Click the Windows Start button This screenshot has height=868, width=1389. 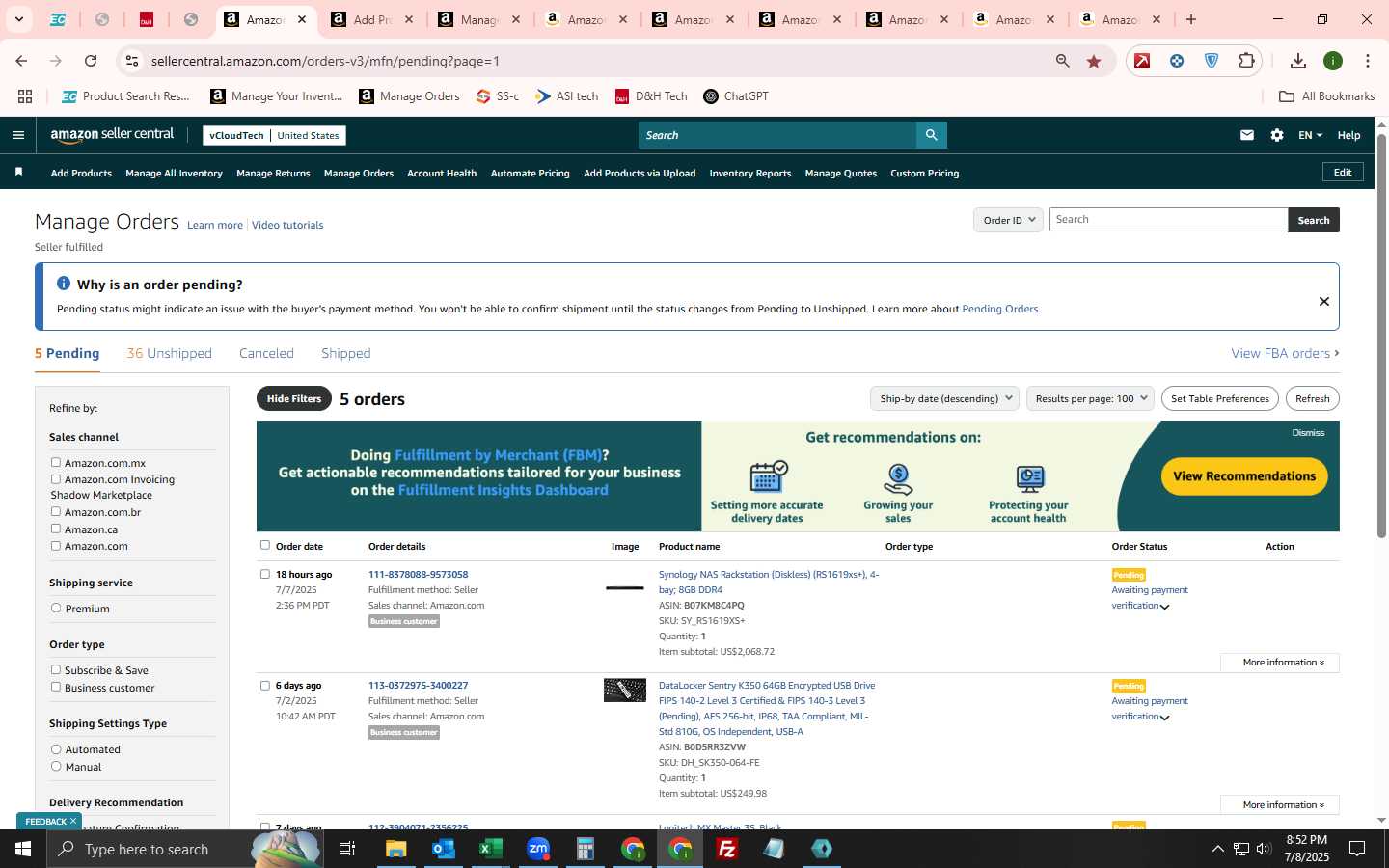pos(23,849)
